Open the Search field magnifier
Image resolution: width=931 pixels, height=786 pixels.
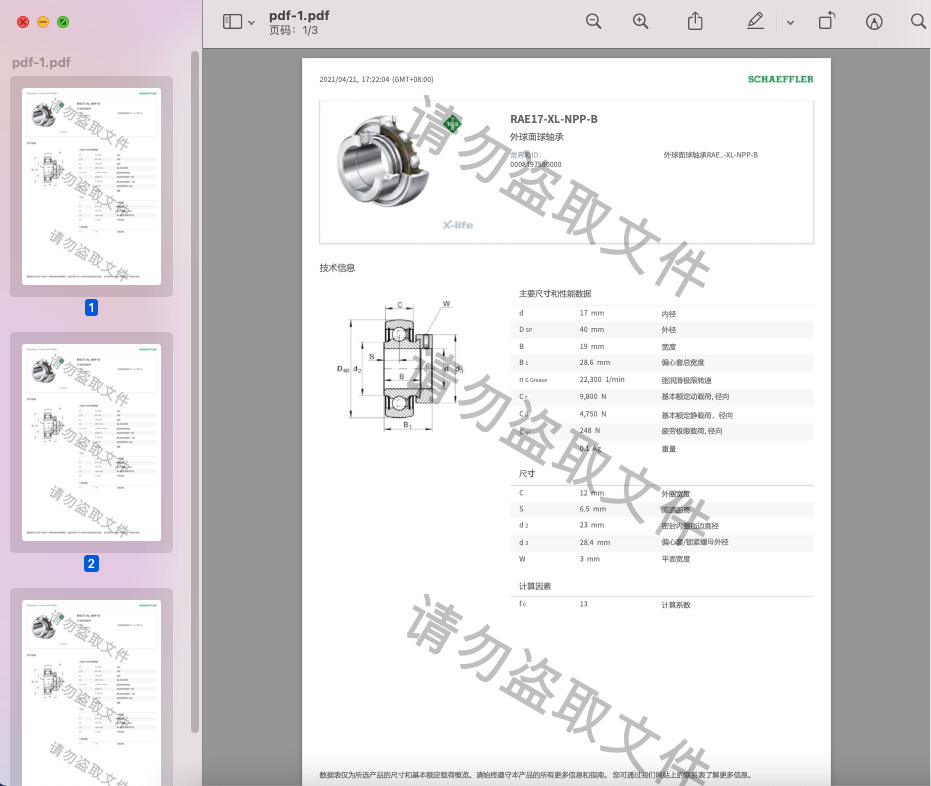pos(918,21)
